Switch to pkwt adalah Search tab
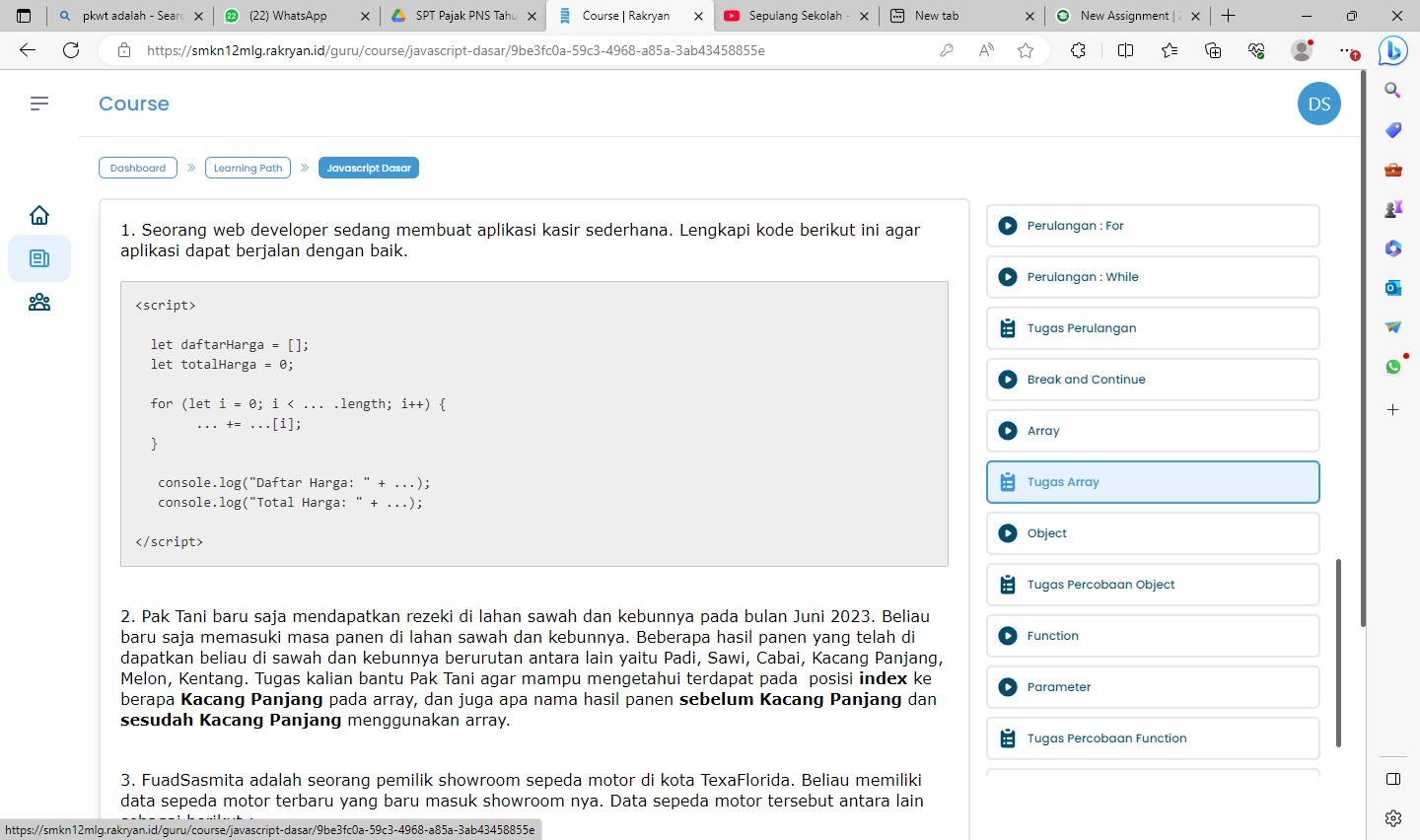This screenshot has width=1420, height=840. click(x=131, y=16)
